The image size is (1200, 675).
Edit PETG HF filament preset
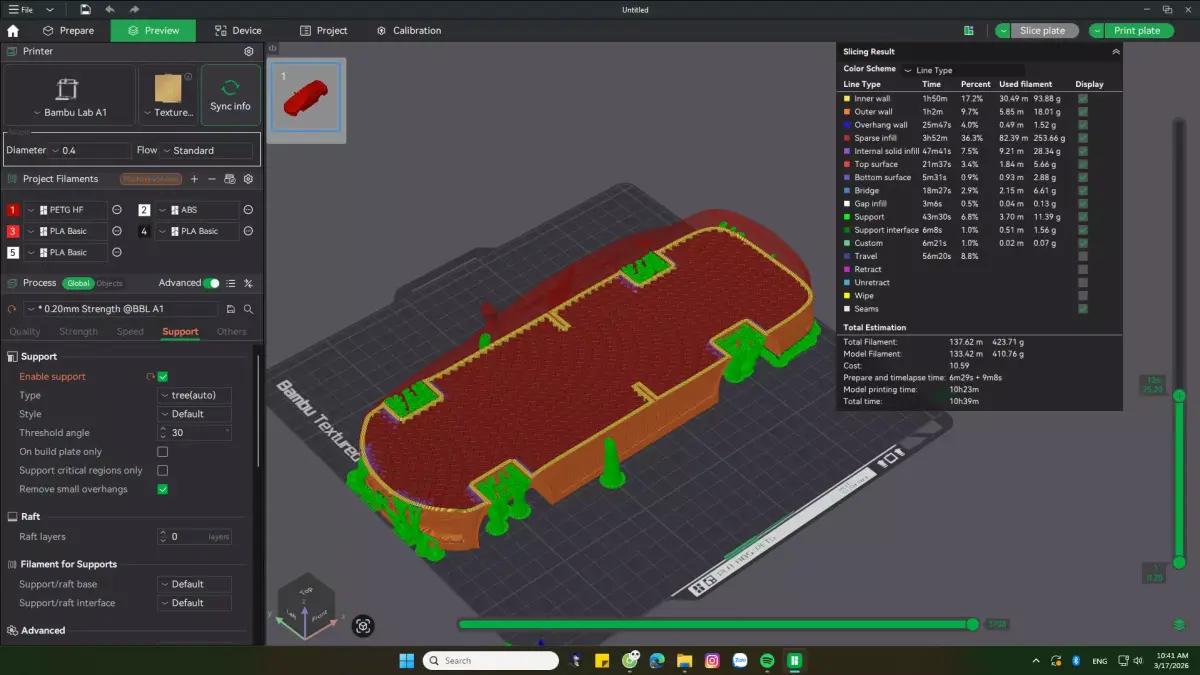coord(117,210)
